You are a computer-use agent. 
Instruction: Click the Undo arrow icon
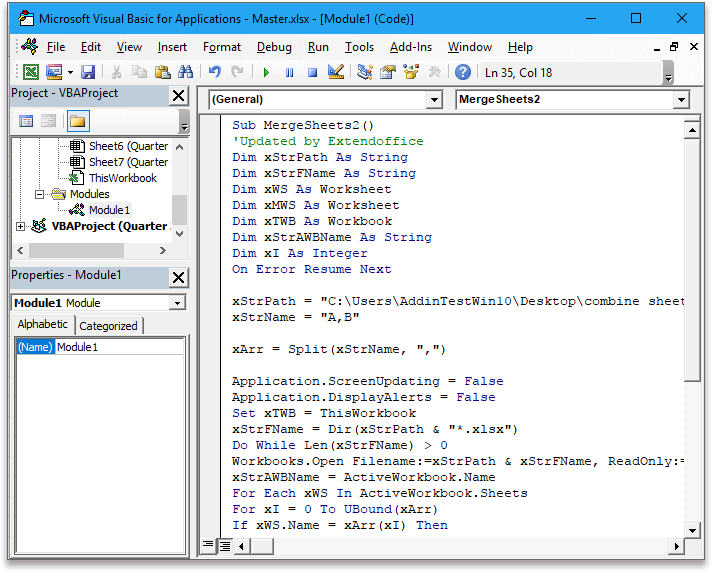pos(214,72)
